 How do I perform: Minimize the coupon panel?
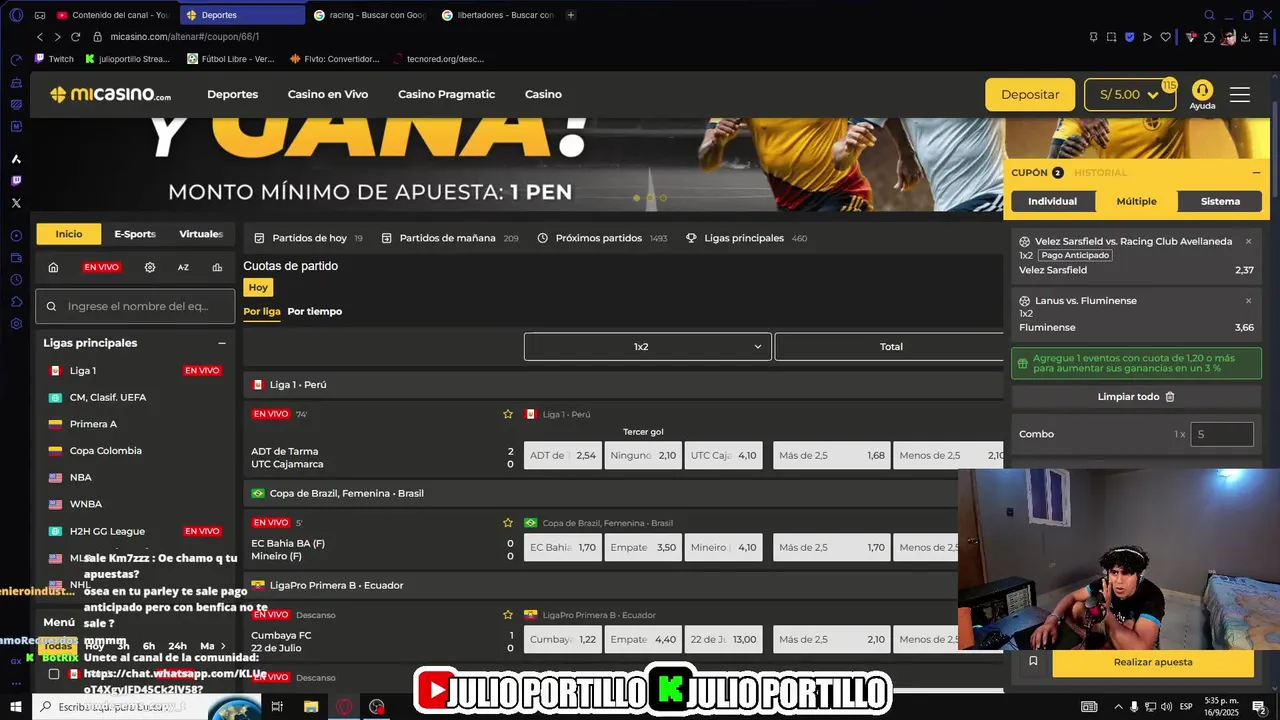click(1256, 173)
